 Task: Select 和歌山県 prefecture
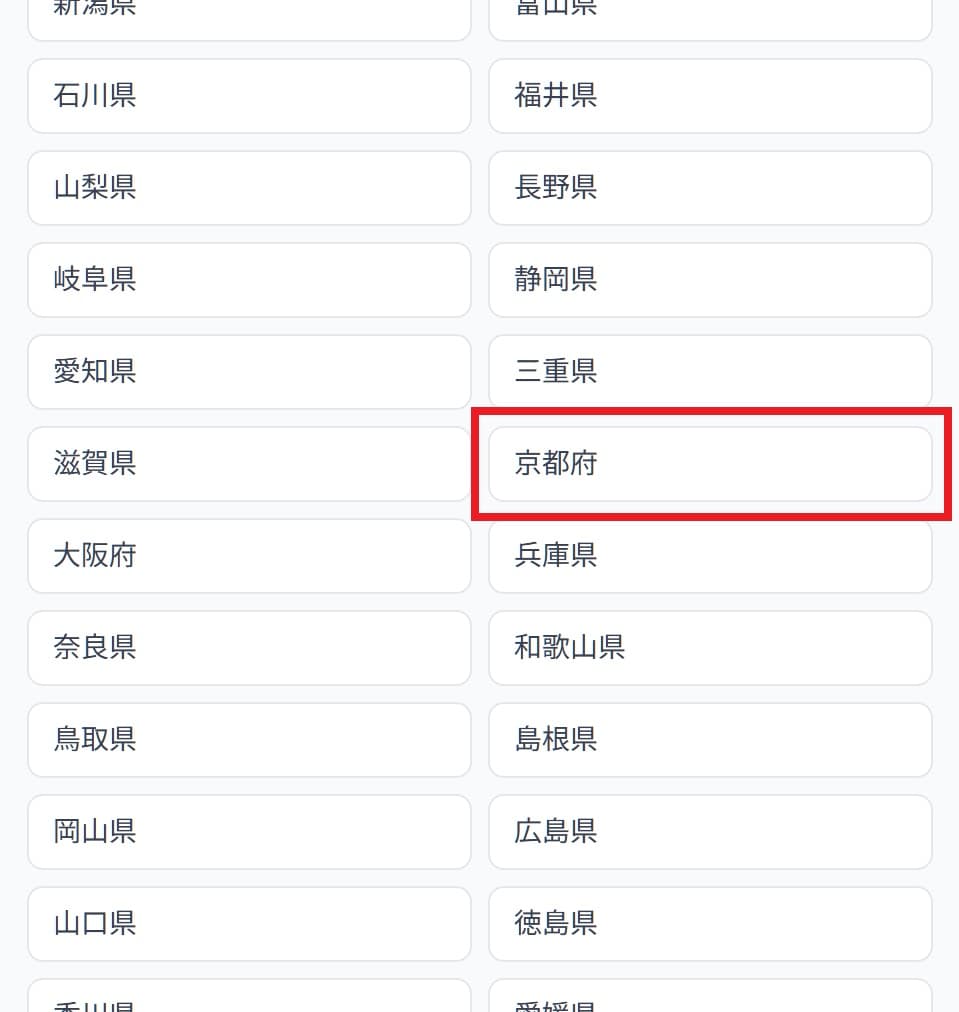[x=710, y=648]
